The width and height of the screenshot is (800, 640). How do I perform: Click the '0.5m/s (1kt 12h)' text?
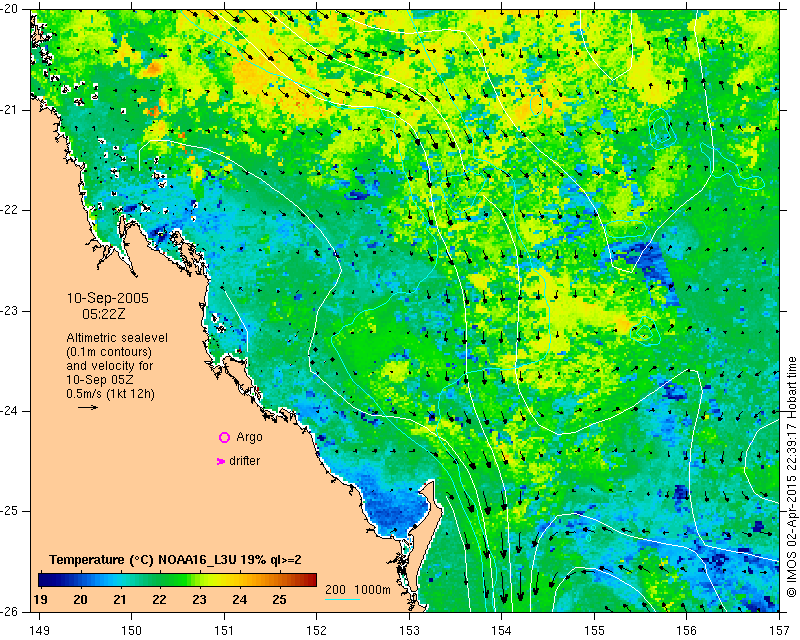[x=110, y=394]
